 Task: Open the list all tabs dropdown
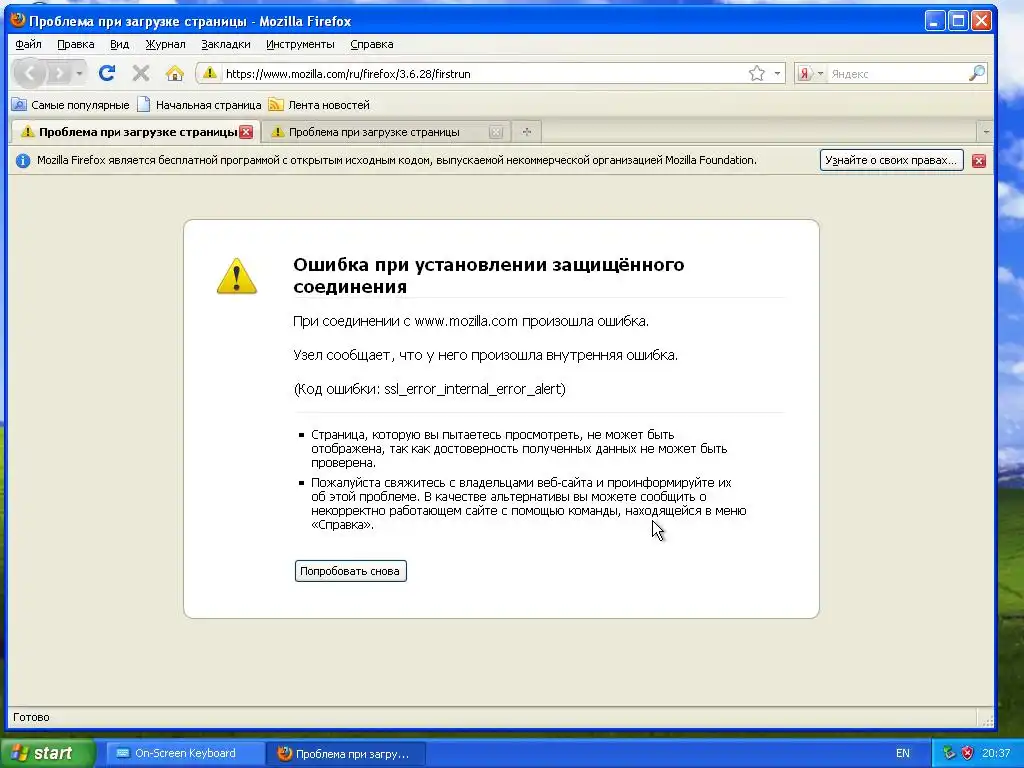(x=985, y=132)
